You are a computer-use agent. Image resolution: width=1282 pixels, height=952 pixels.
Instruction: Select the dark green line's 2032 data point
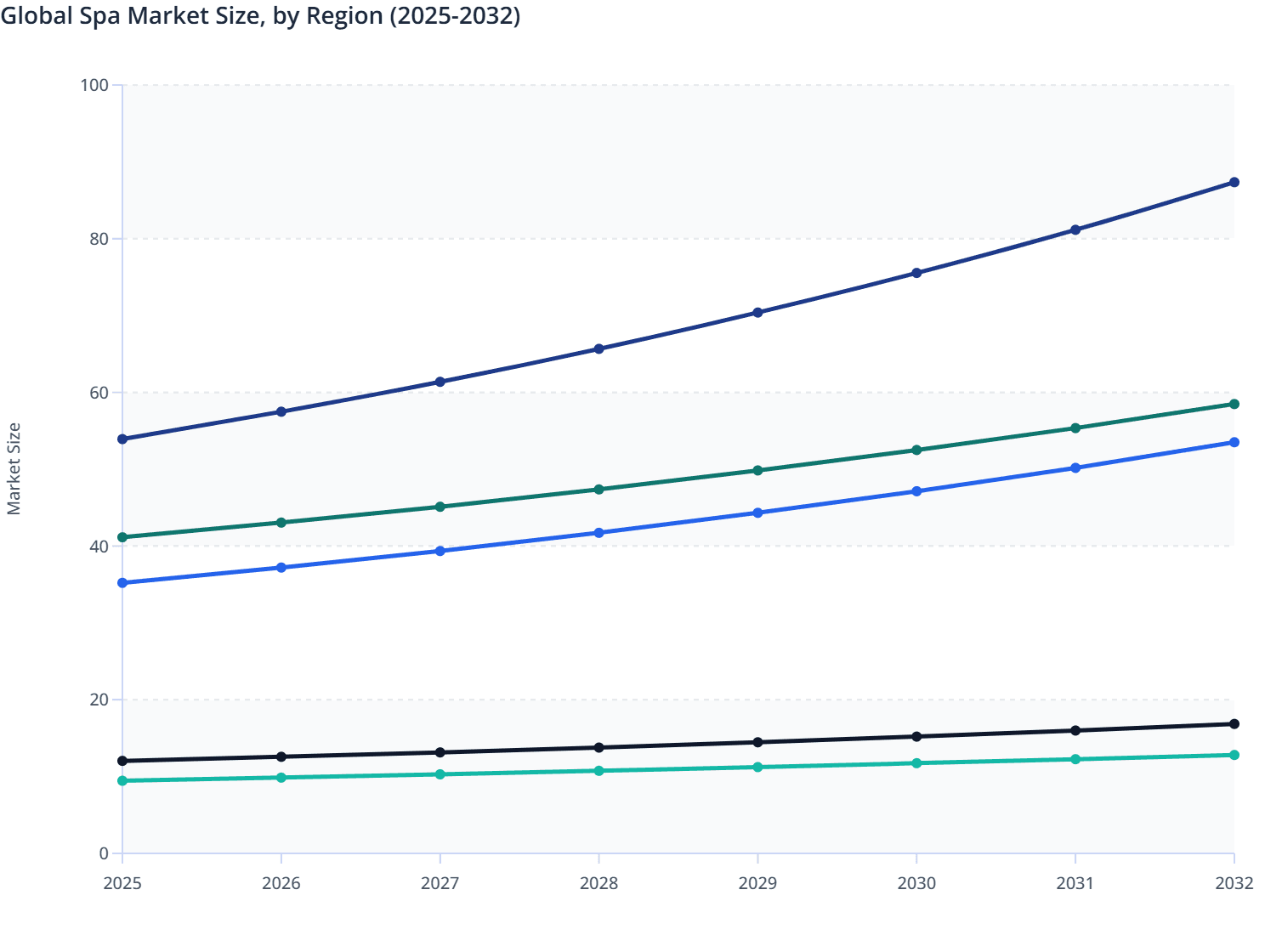coord(1234,405)
